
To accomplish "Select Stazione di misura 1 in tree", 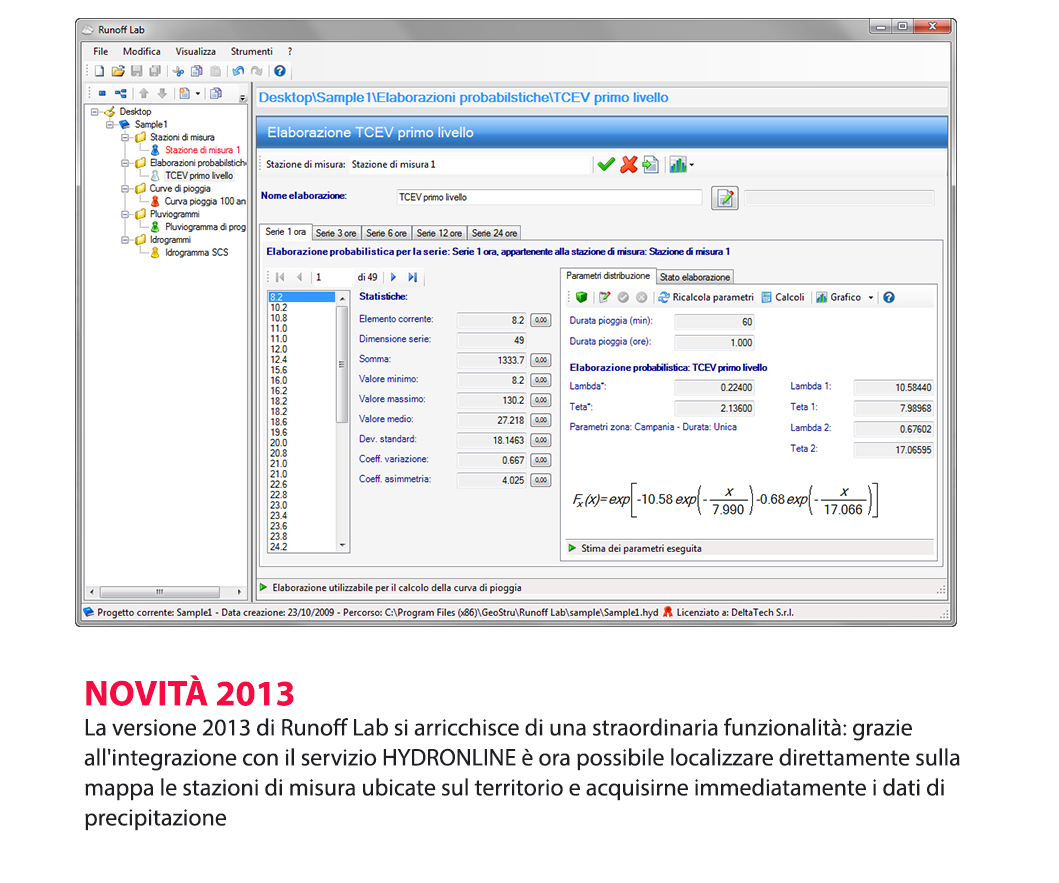I will point(203,150).
